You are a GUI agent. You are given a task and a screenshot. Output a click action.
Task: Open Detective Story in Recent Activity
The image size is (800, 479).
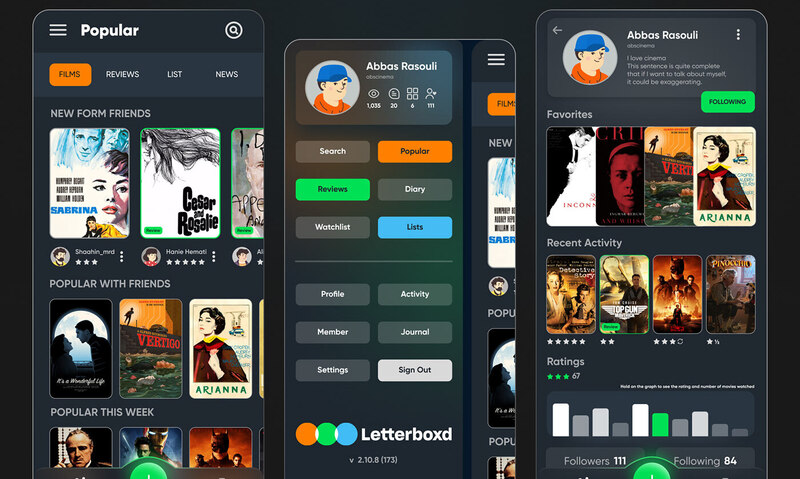pyautogui.click(x=571, y=294)
